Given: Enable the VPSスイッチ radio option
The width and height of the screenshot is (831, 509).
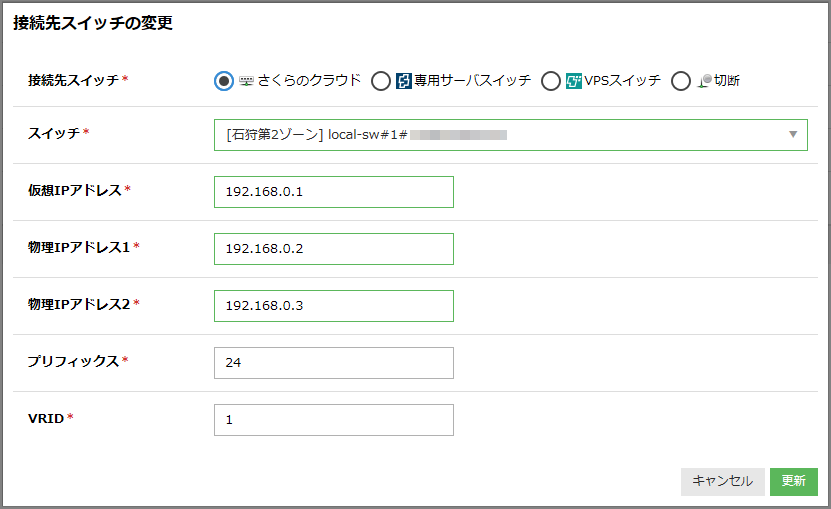Looking at the screenshot, I should (x=550, y=81).
